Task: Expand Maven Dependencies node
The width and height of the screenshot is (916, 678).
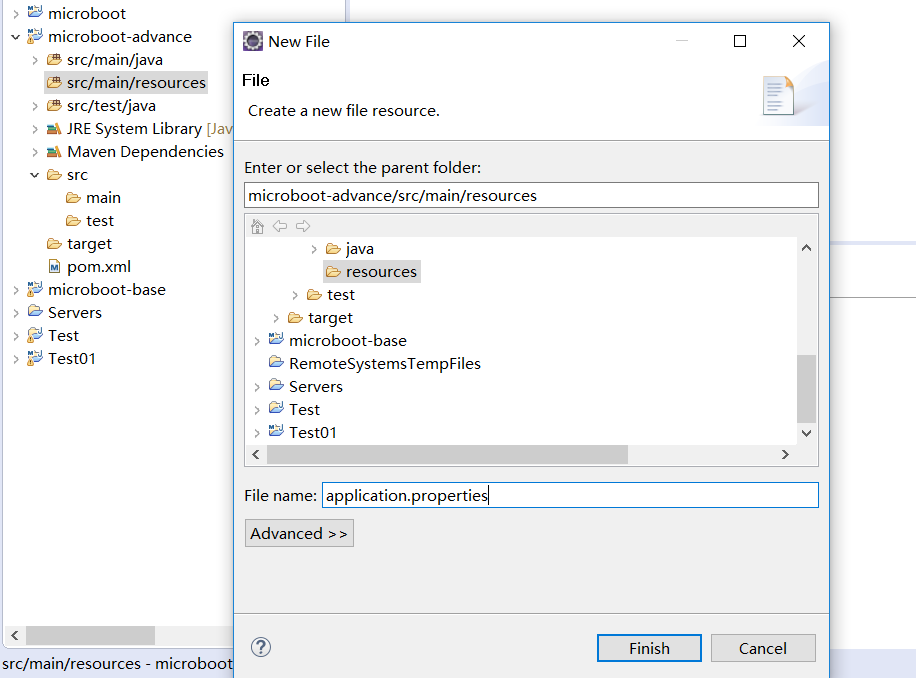Action: click(x=34, y=152)
